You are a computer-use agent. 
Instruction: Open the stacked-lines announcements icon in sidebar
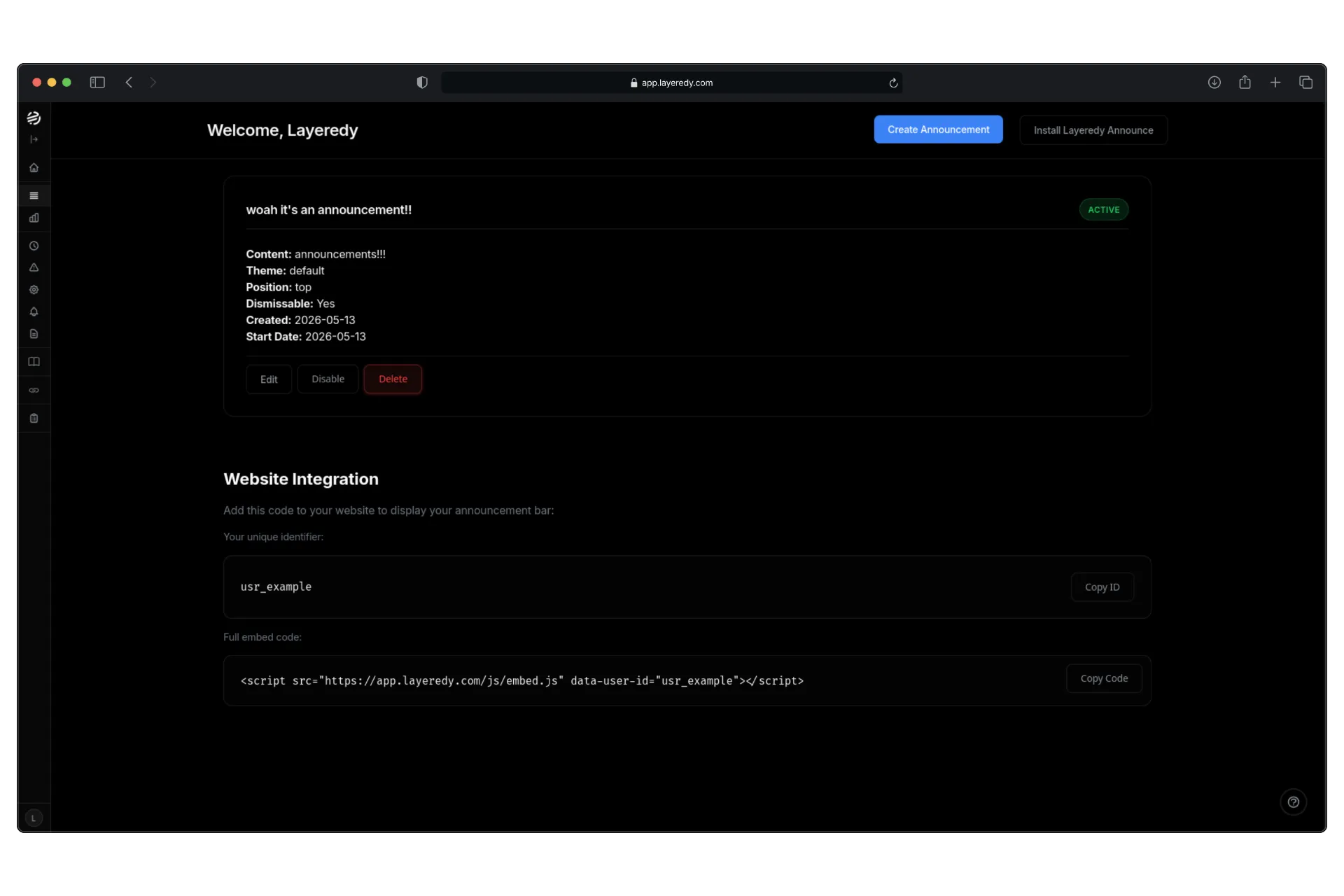click(x=34, y=195)
